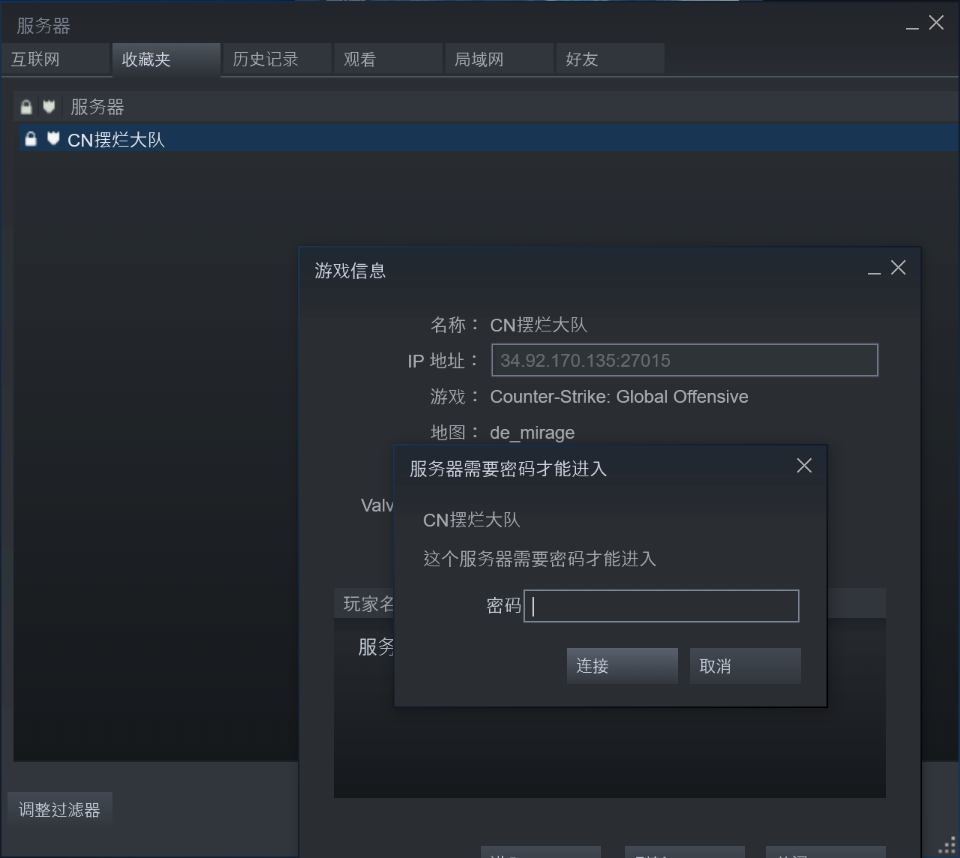Screen dimensions: 960x858
Task: Click the shield anti-cheat column header
Action: (49, 107)
